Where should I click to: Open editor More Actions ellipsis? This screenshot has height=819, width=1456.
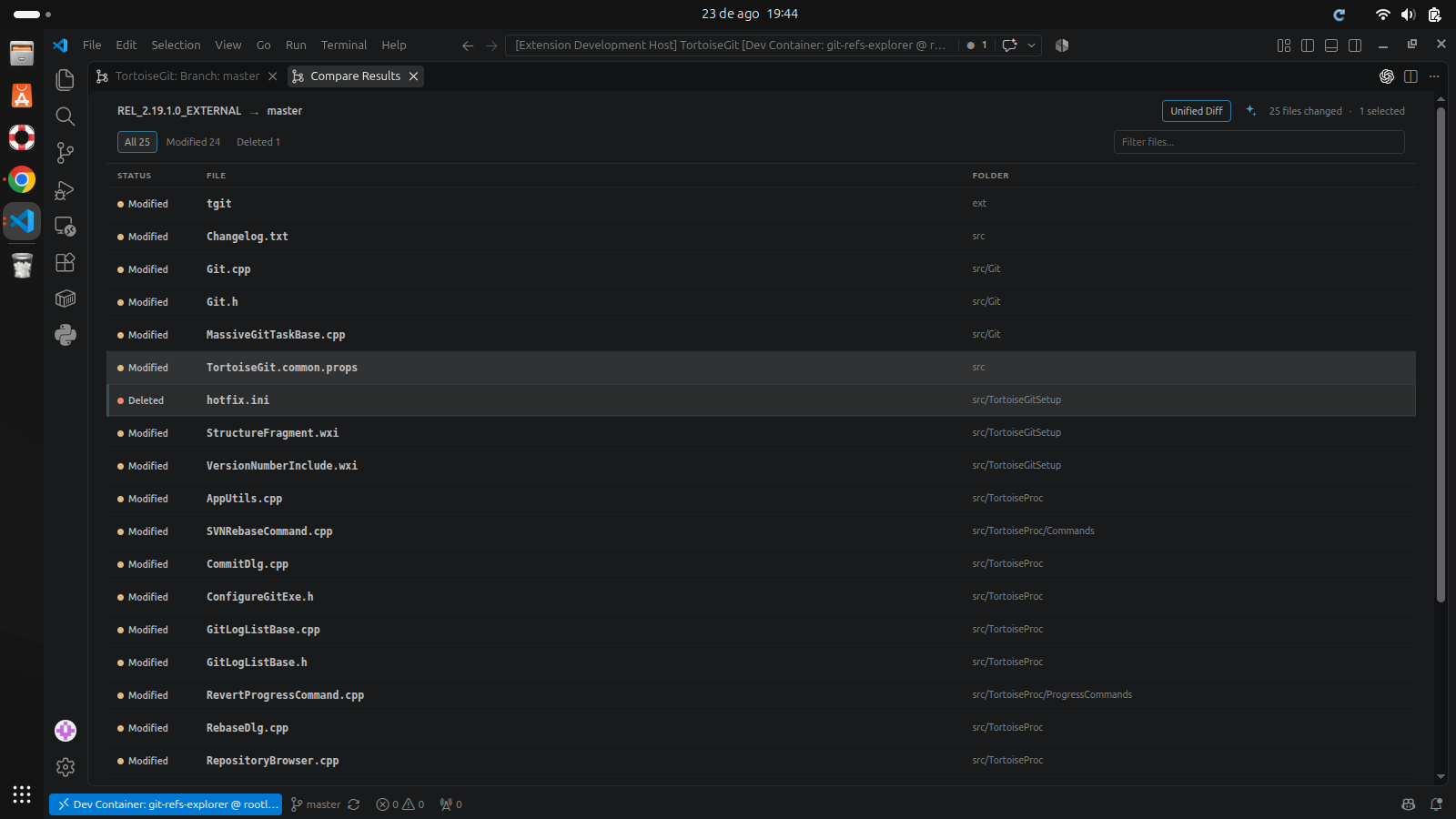pyautogui.click(x=1434, y=76)
